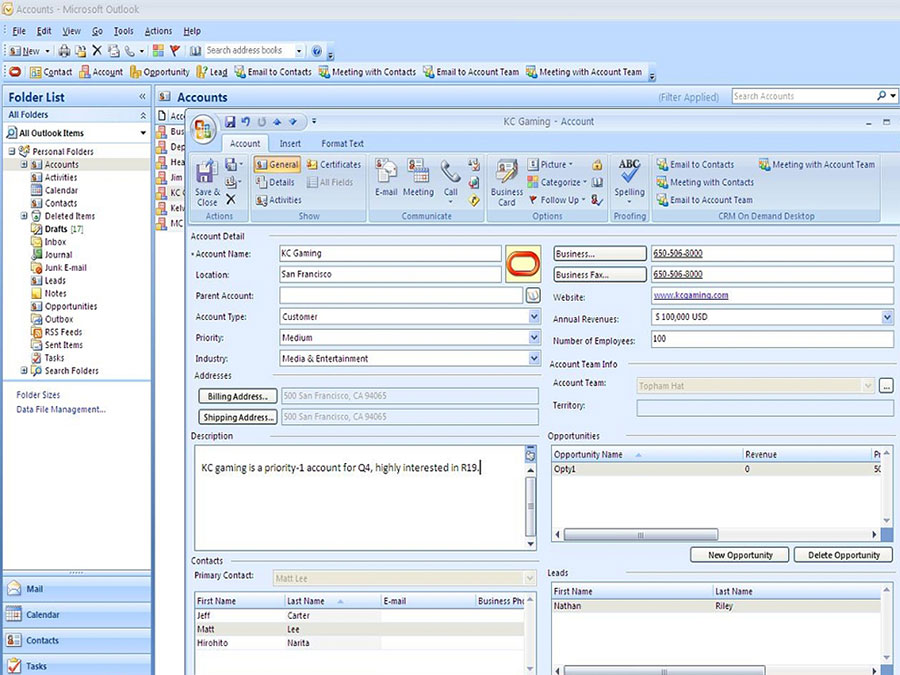Screen dimensions: 900x675
Task: Click the E-mail icon in Communicate group
Action: (386, 179)
